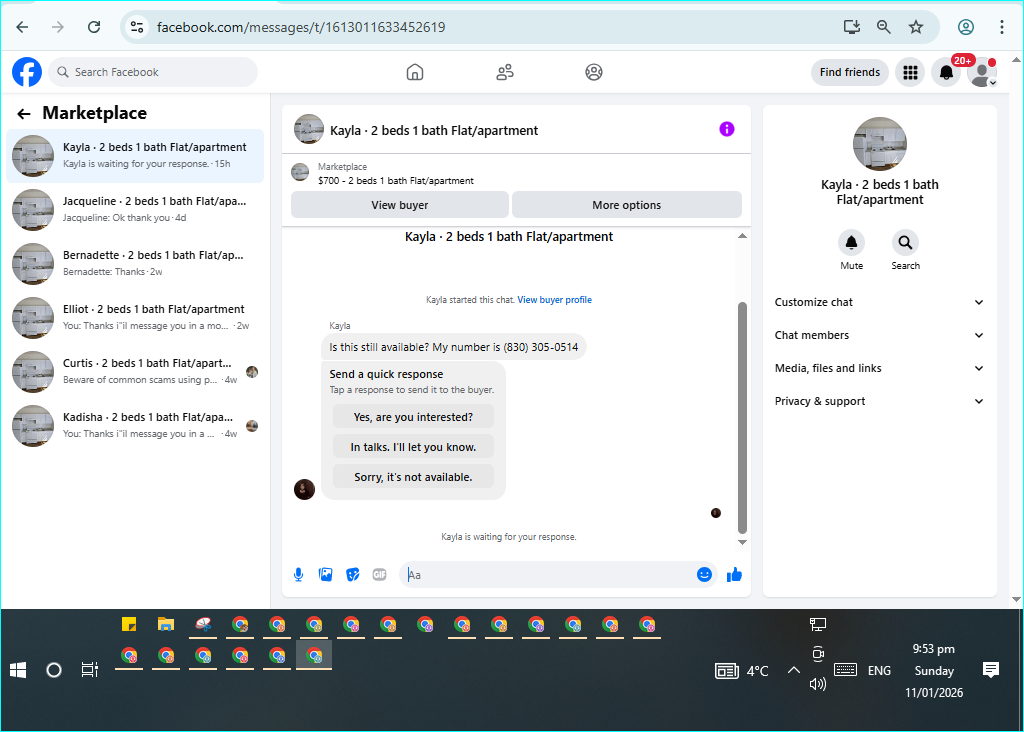Open the Groups icon in top navigation
This screenshot has height=732, width=1024.
coord(594,72)
